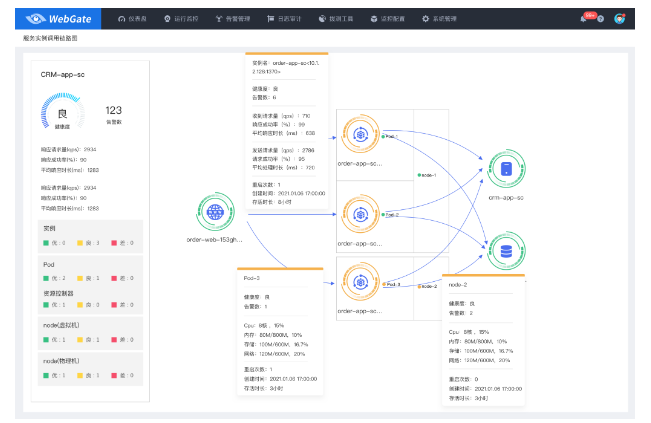Click the WebGate logo
The height and width of the screenshot is (423, 651).
tap(58, 19)
